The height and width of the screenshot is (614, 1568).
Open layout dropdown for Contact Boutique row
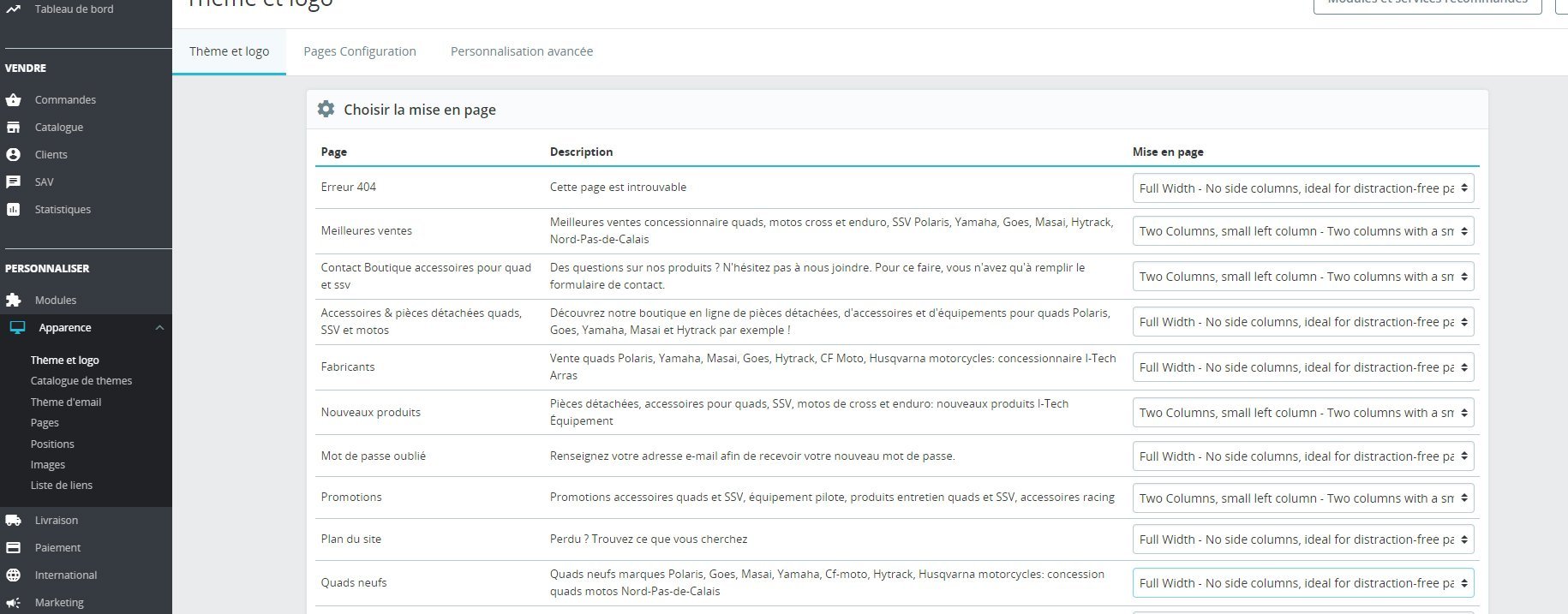[x=1303, y=277]
